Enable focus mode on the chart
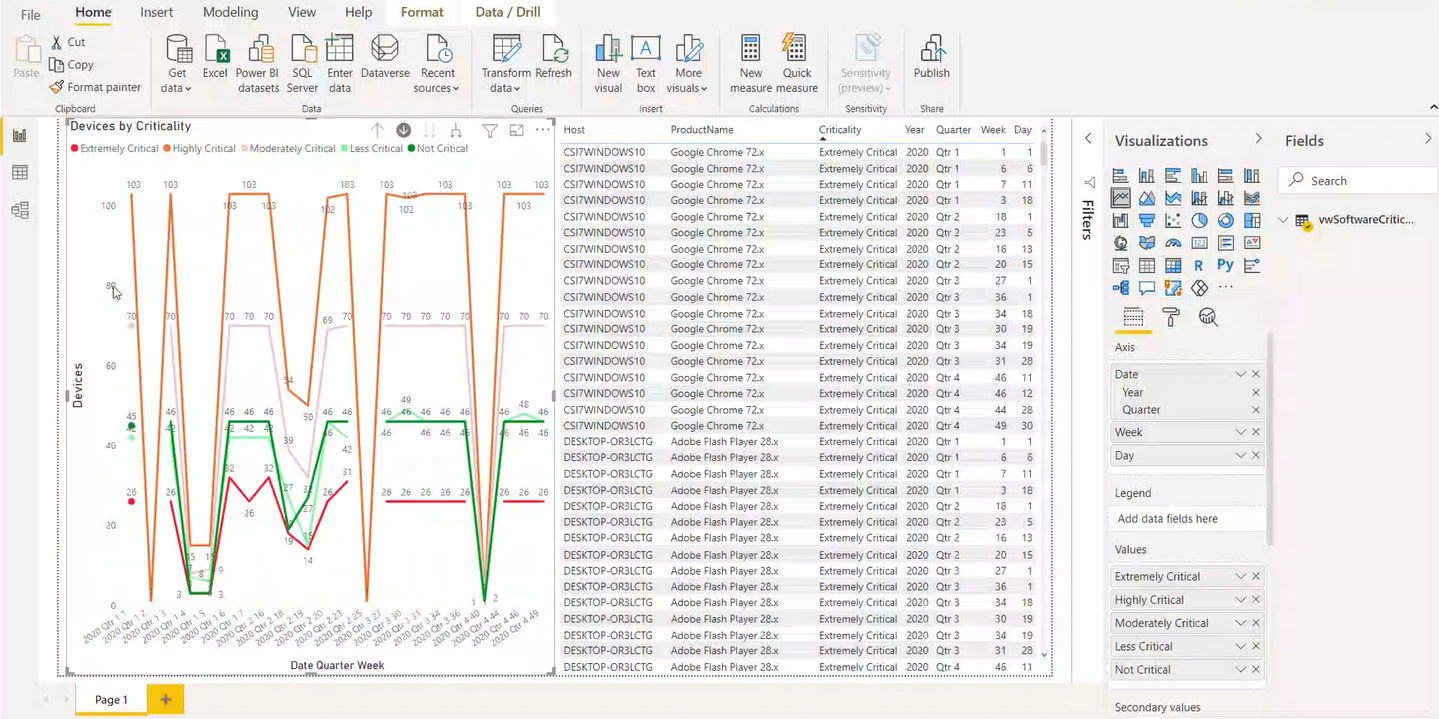The height and width of the screenshot is (719, 1439). tap(517, 130)
